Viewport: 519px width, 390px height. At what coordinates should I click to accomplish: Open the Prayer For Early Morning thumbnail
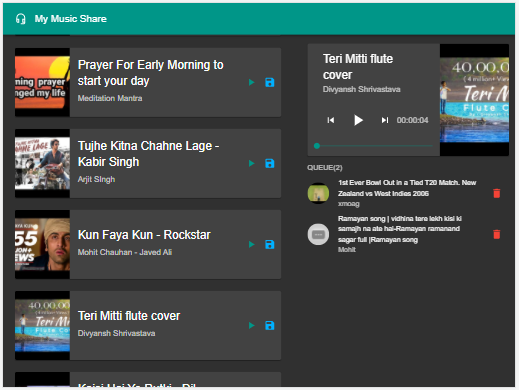(42, 82)
